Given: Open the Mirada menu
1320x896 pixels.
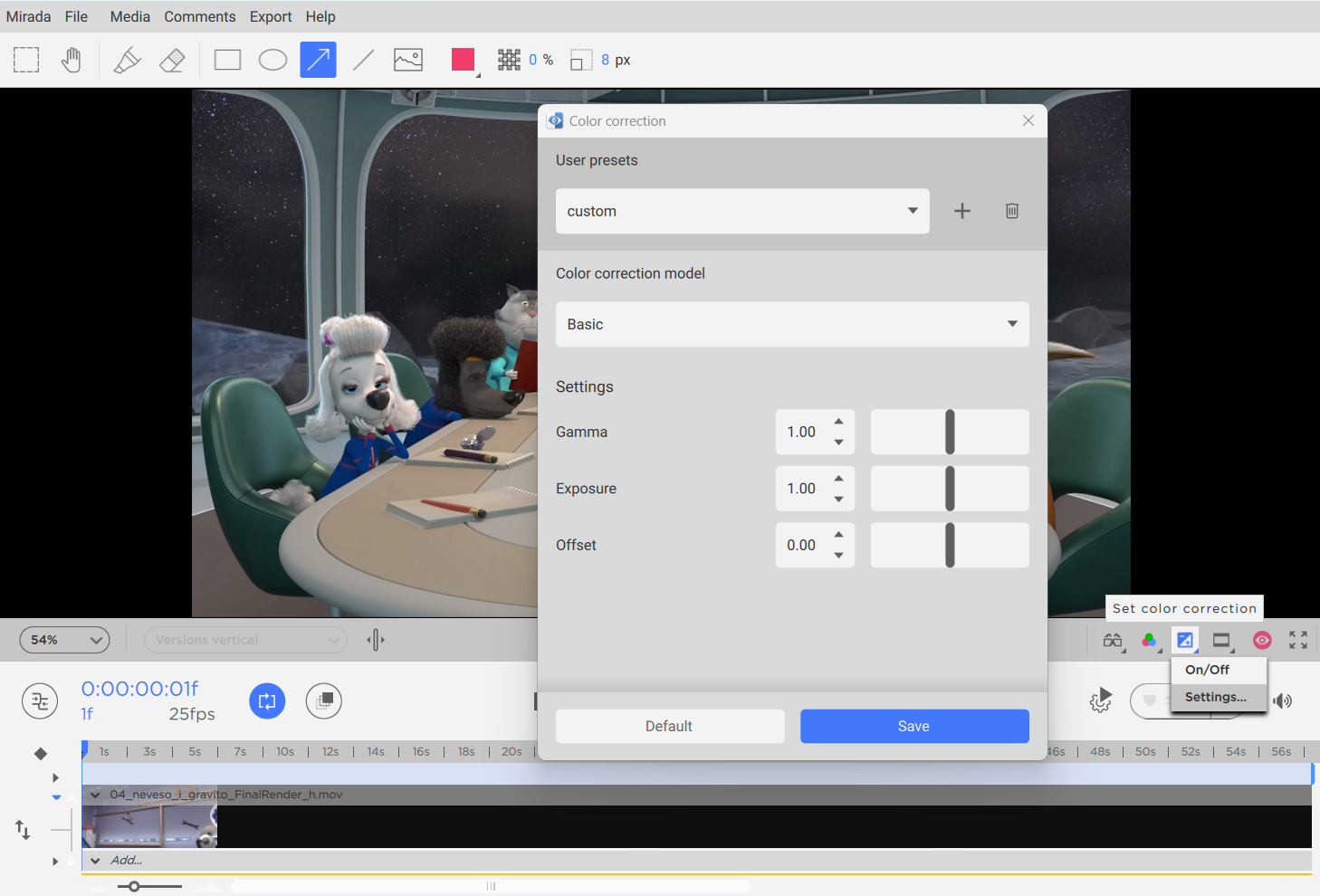Looking at the screenshot, I should coord(29,16).
